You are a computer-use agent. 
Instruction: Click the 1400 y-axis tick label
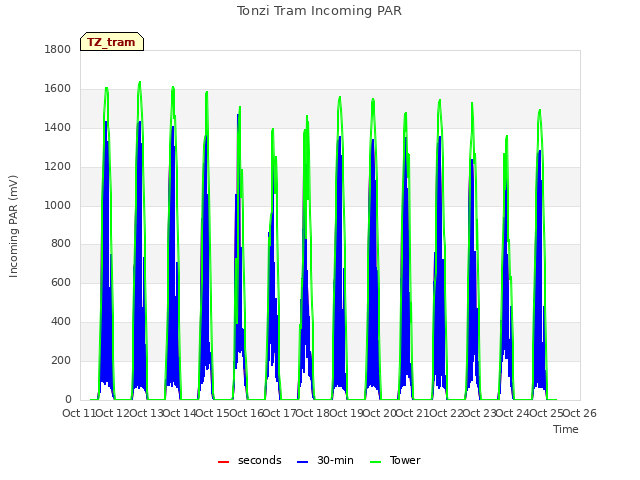[58, 127]
